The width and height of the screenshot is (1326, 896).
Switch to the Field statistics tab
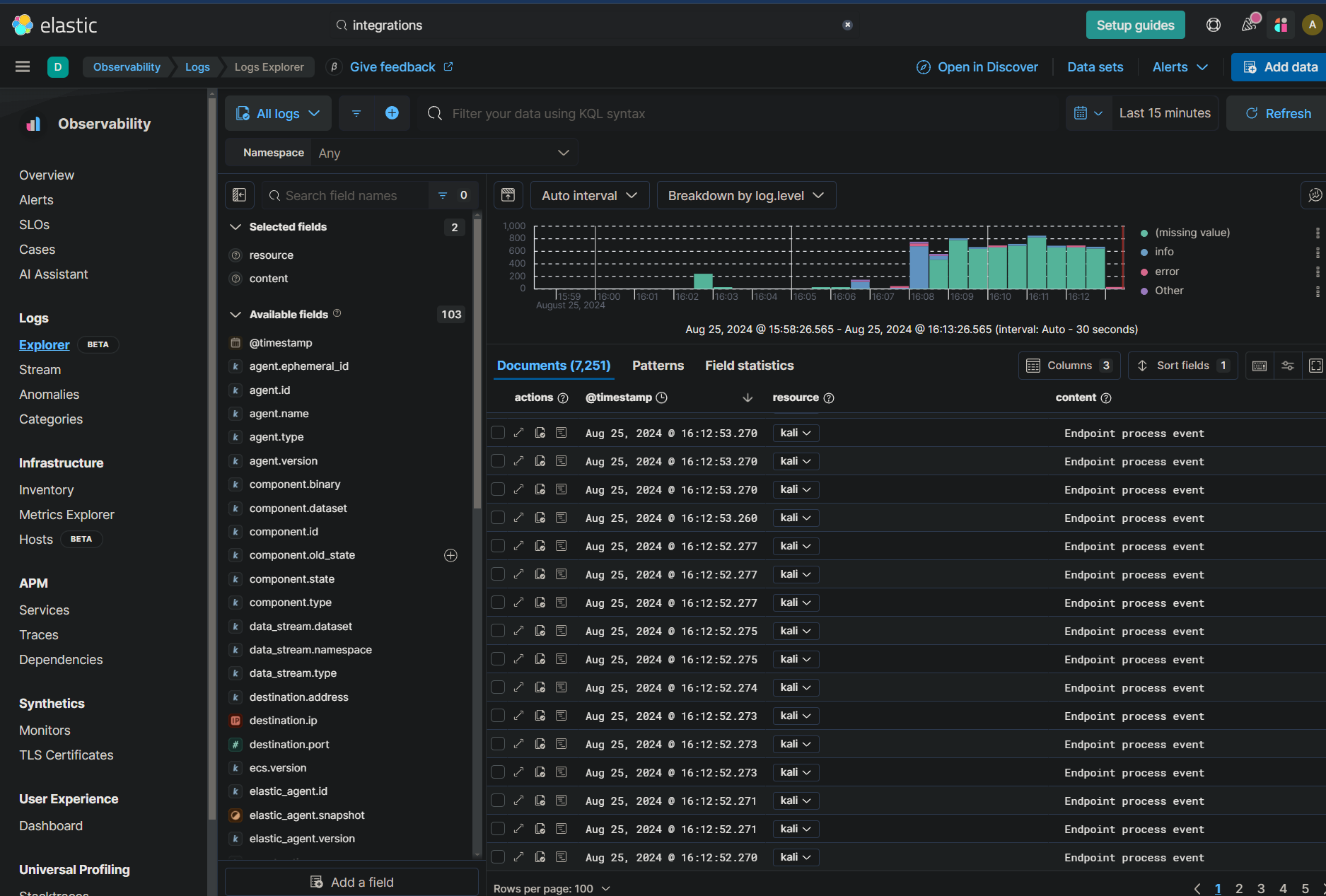pyautogui.click(x=749, y=366)
